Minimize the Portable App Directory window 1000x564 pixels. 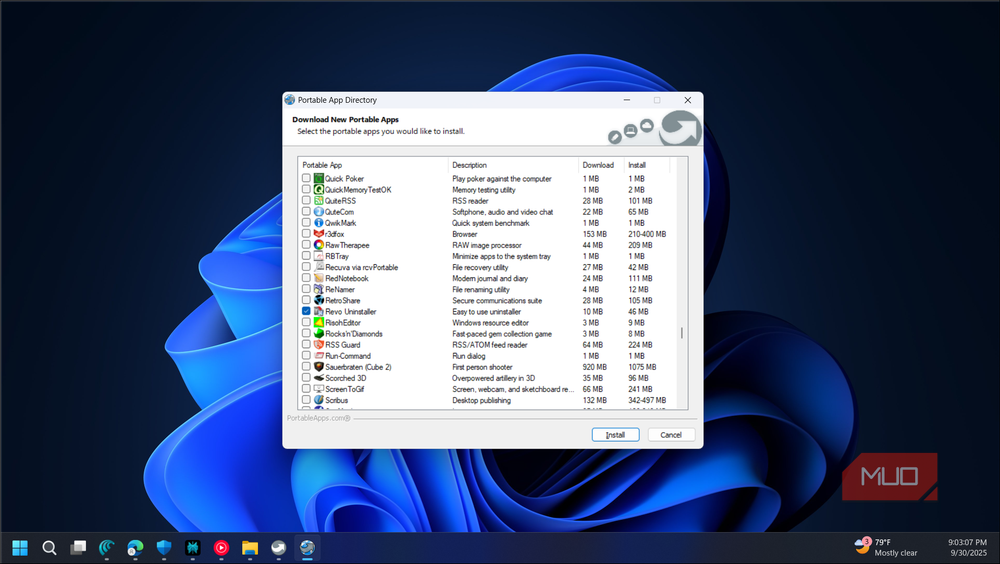(627, 100)
